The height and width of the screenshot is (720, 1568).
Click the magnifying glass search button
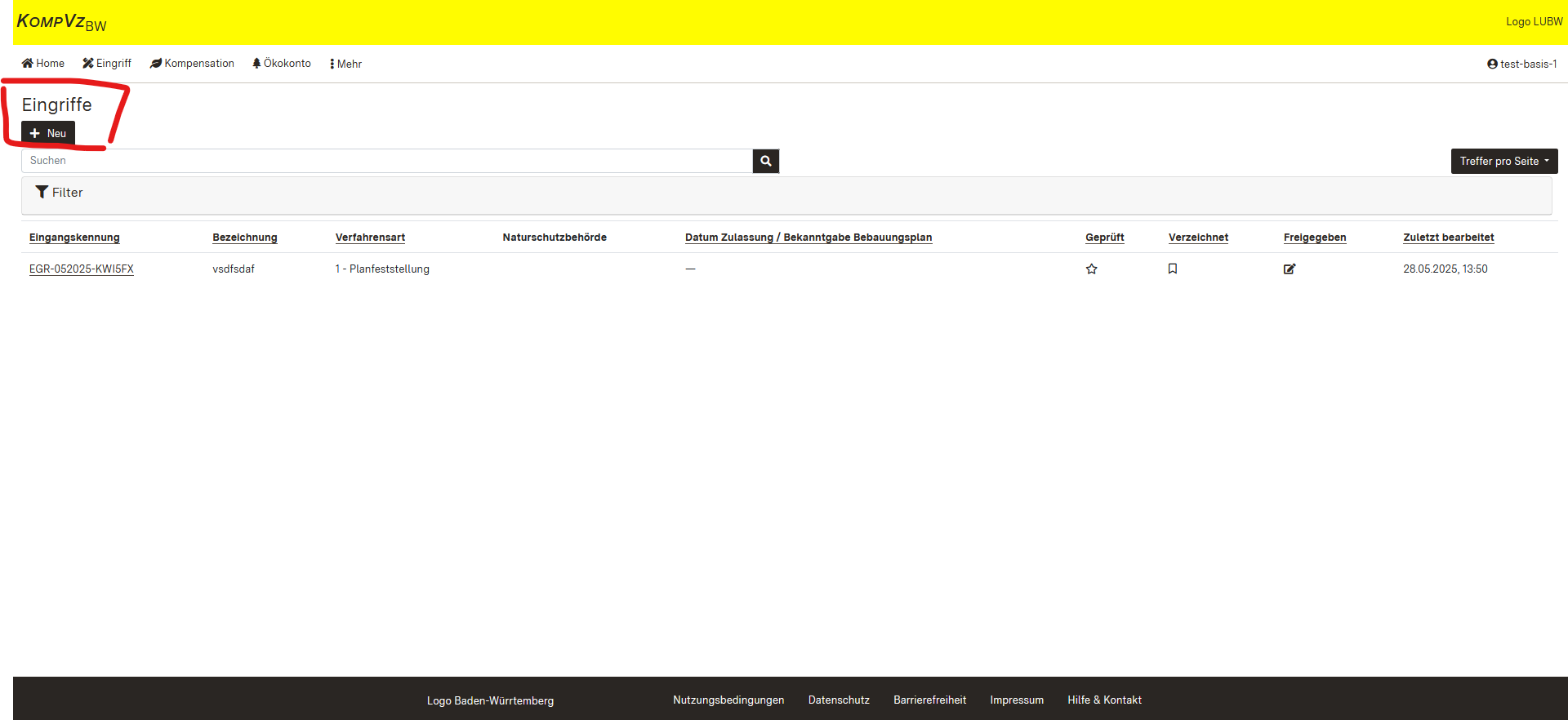pos(765,161)
